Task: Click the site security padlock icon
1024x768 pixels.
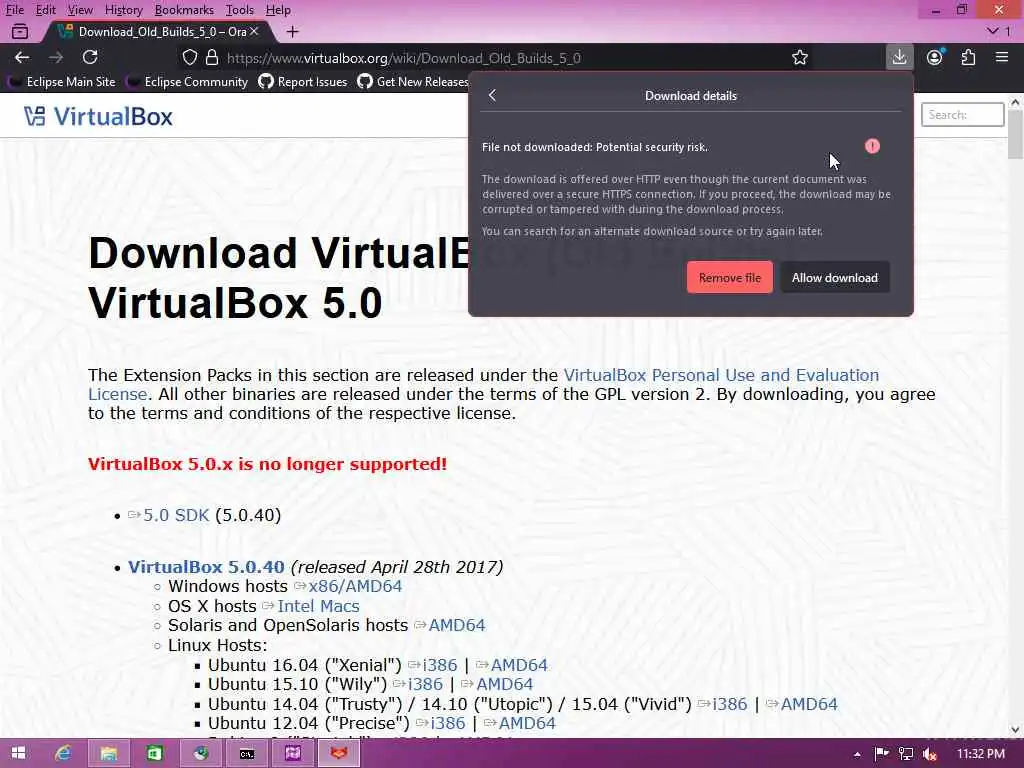Action: (x=212, y=57)
